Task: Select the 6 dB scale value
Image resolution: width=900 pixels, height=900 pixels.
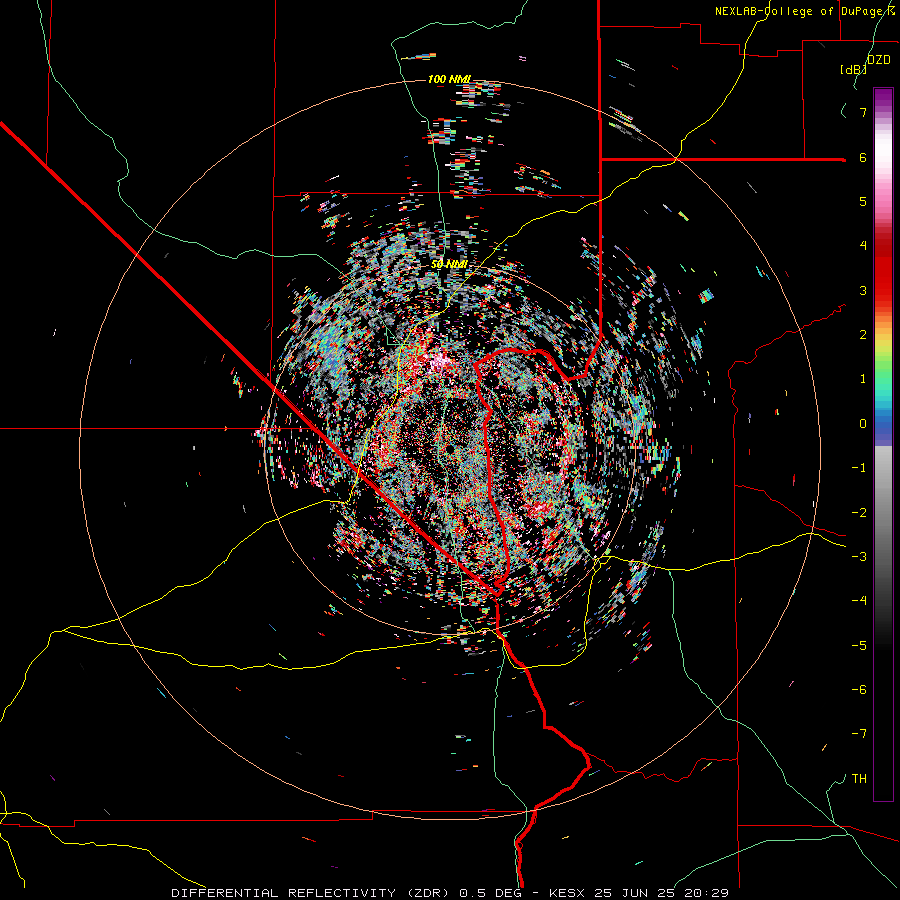Action: point(863,157)
